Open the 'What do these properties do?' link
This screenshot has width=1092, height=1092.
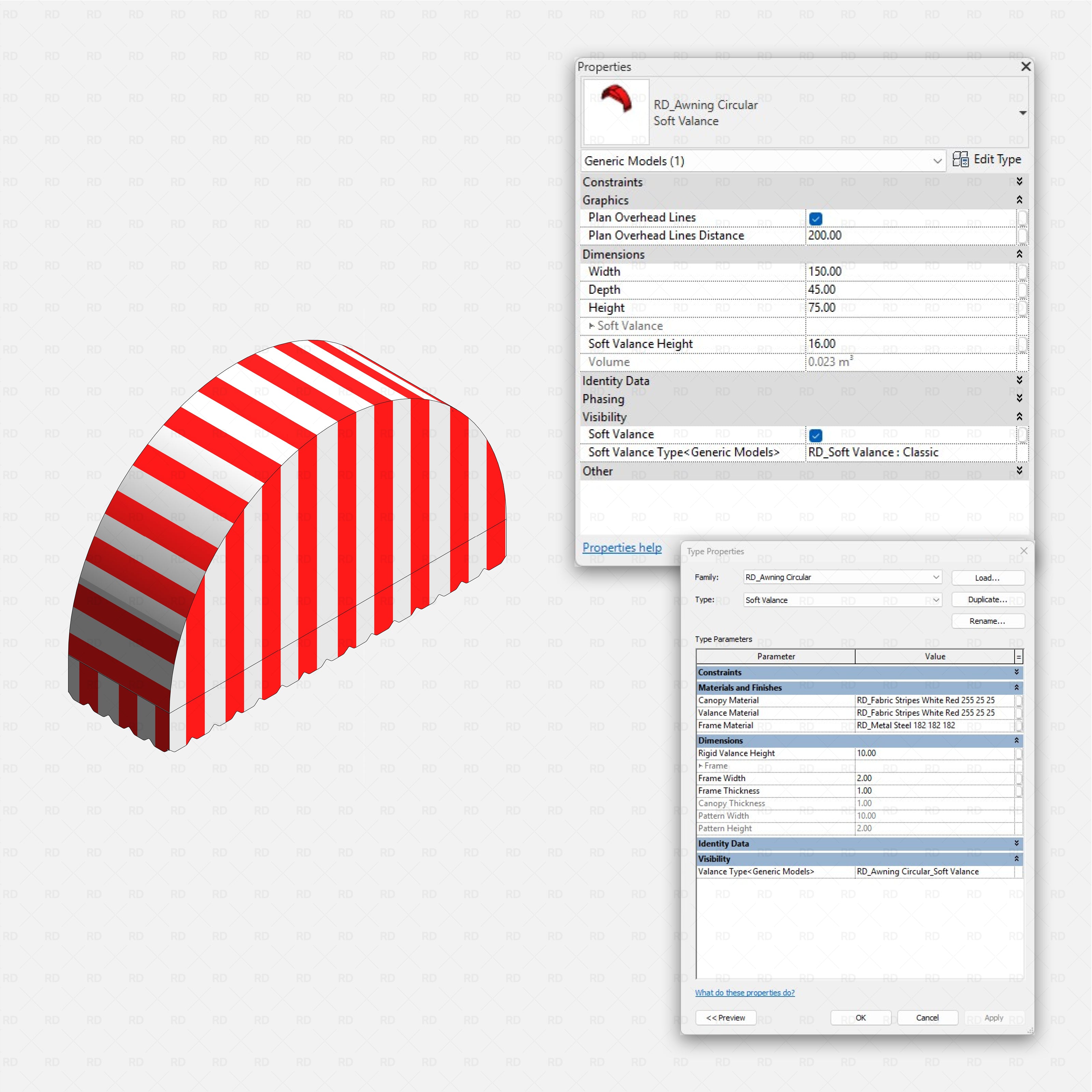point(744,992)
